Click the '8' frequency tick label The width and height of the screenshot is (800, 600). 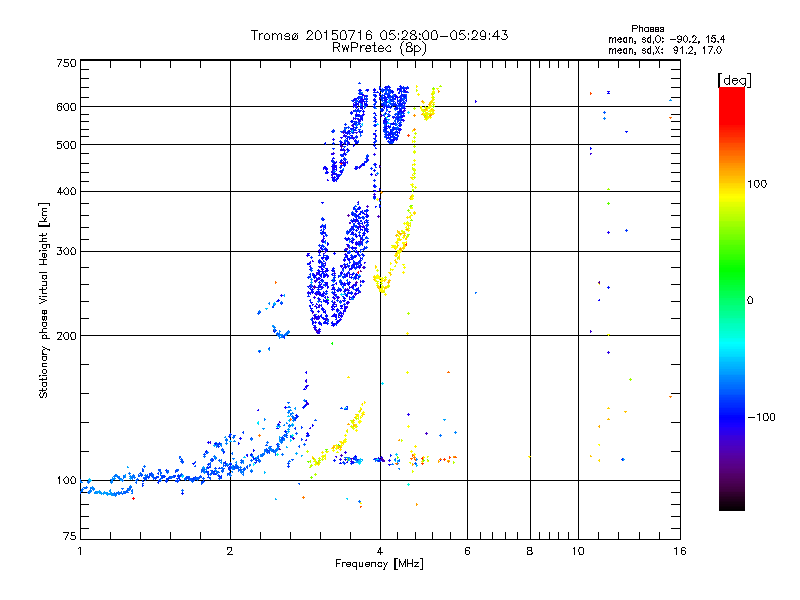point(530,551)
